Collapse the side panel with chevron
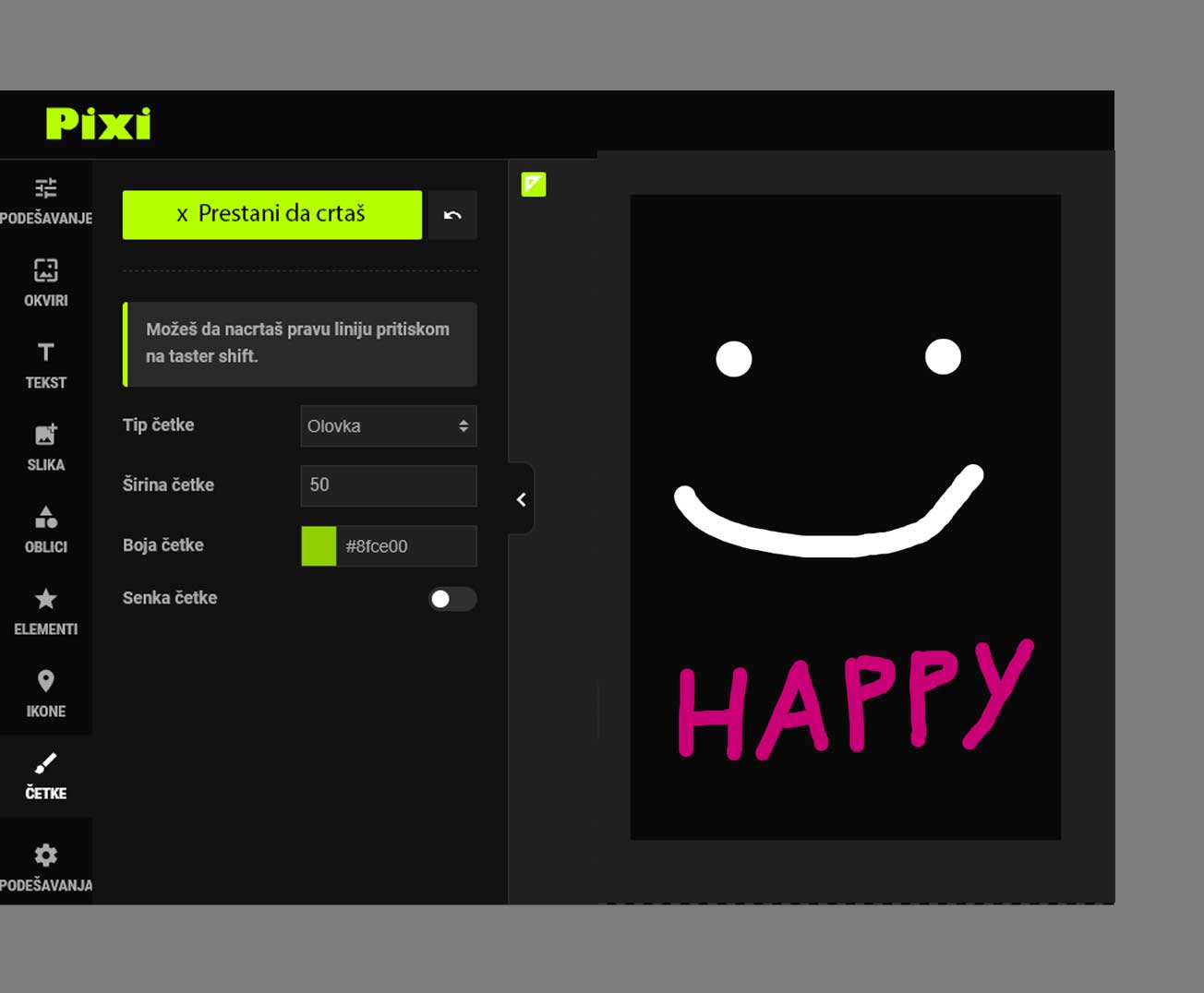The image size is (1204, 993). (x=522, y=499)
